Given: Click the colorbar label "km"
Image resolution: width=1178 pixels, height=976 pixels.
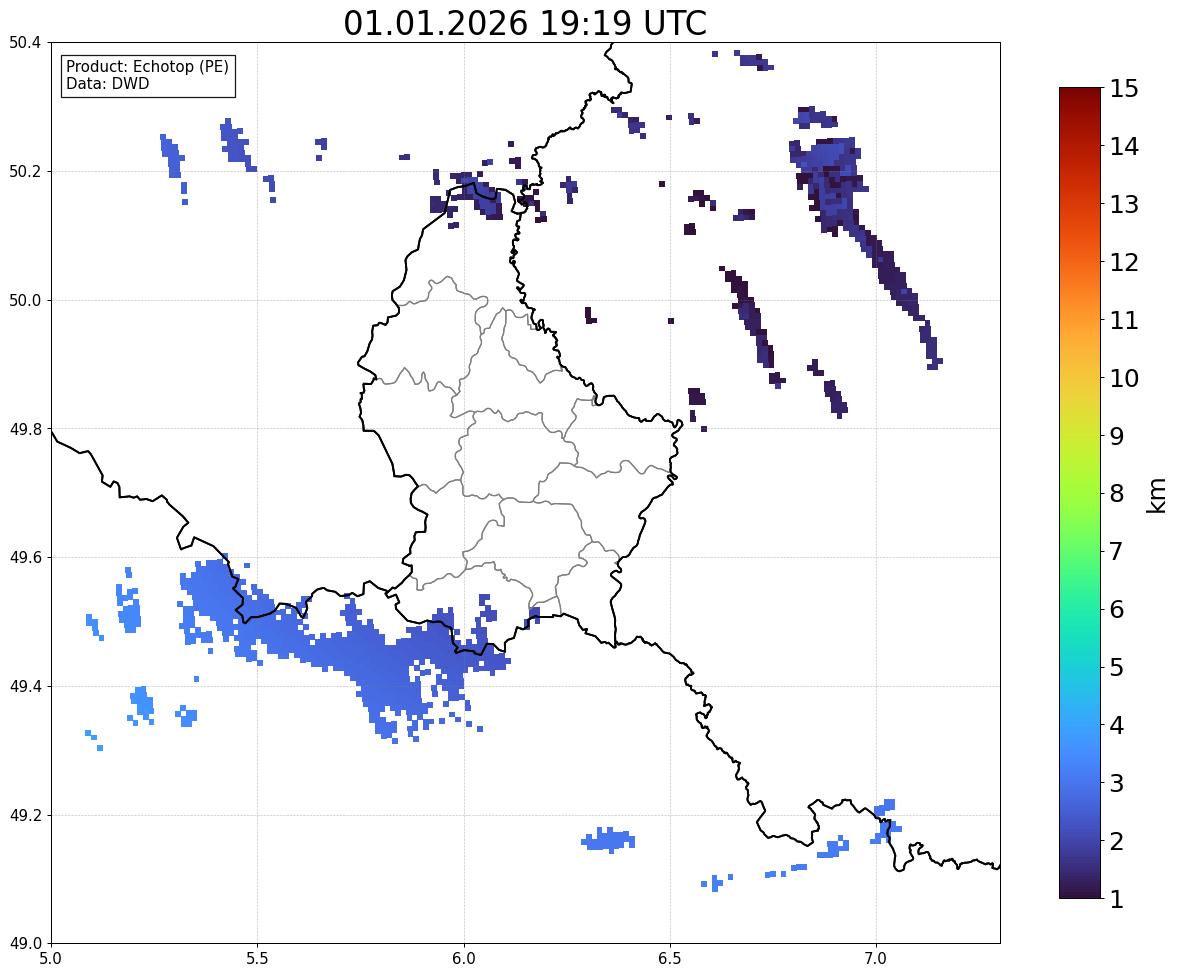Looking at the screenshot, I should pos(1156,495).
